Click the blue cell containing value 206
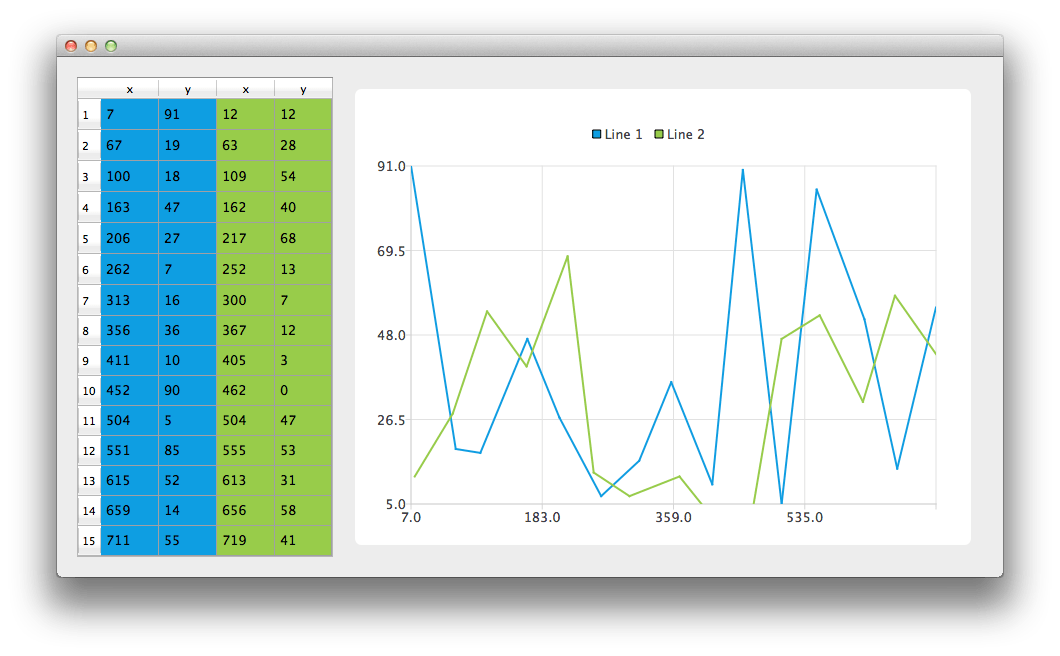This screenshot has width=1060, height=656. point(129,238)
